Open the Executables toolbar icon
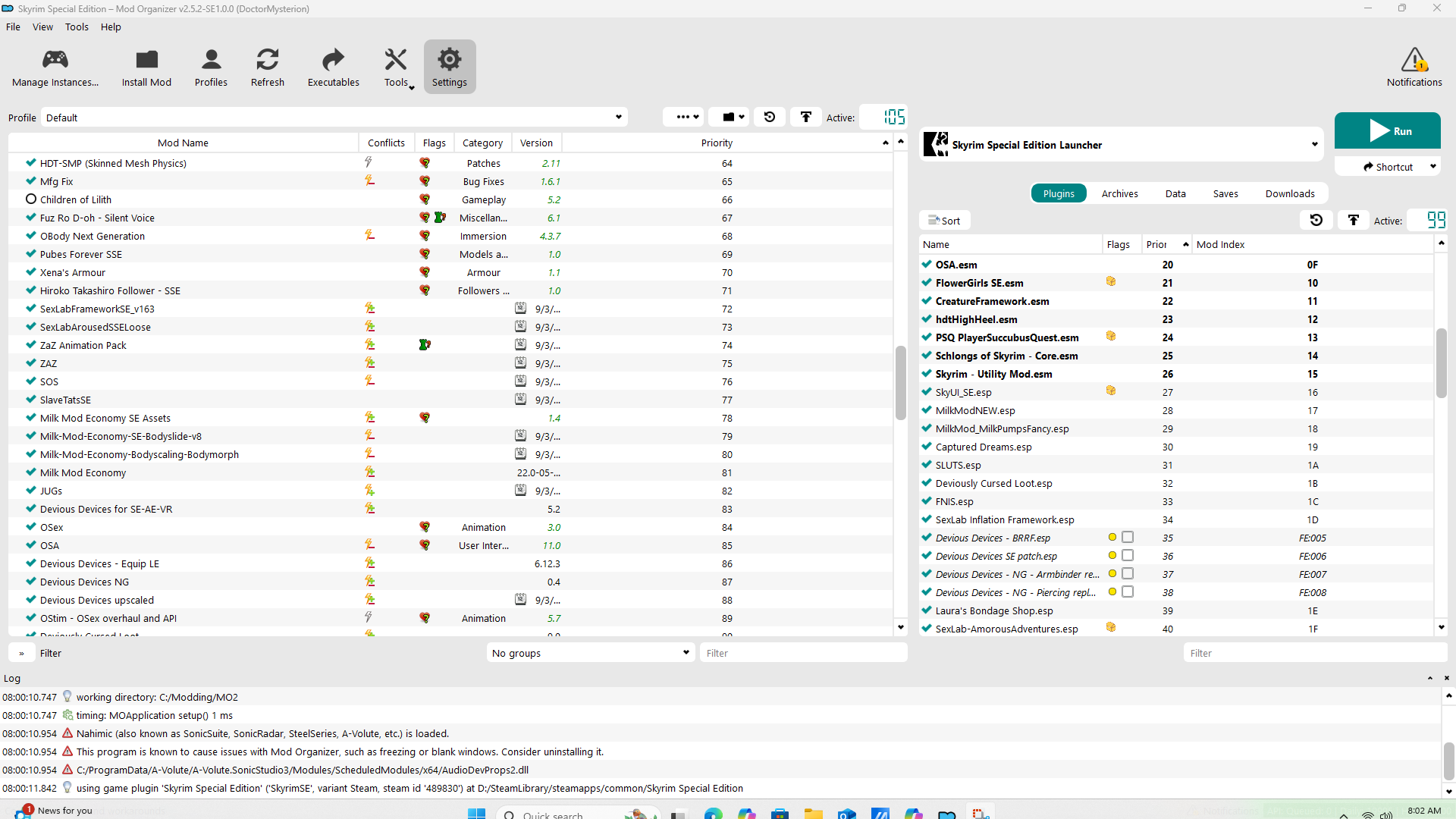This screenshot has width=1456, height=819. (333, 60)
